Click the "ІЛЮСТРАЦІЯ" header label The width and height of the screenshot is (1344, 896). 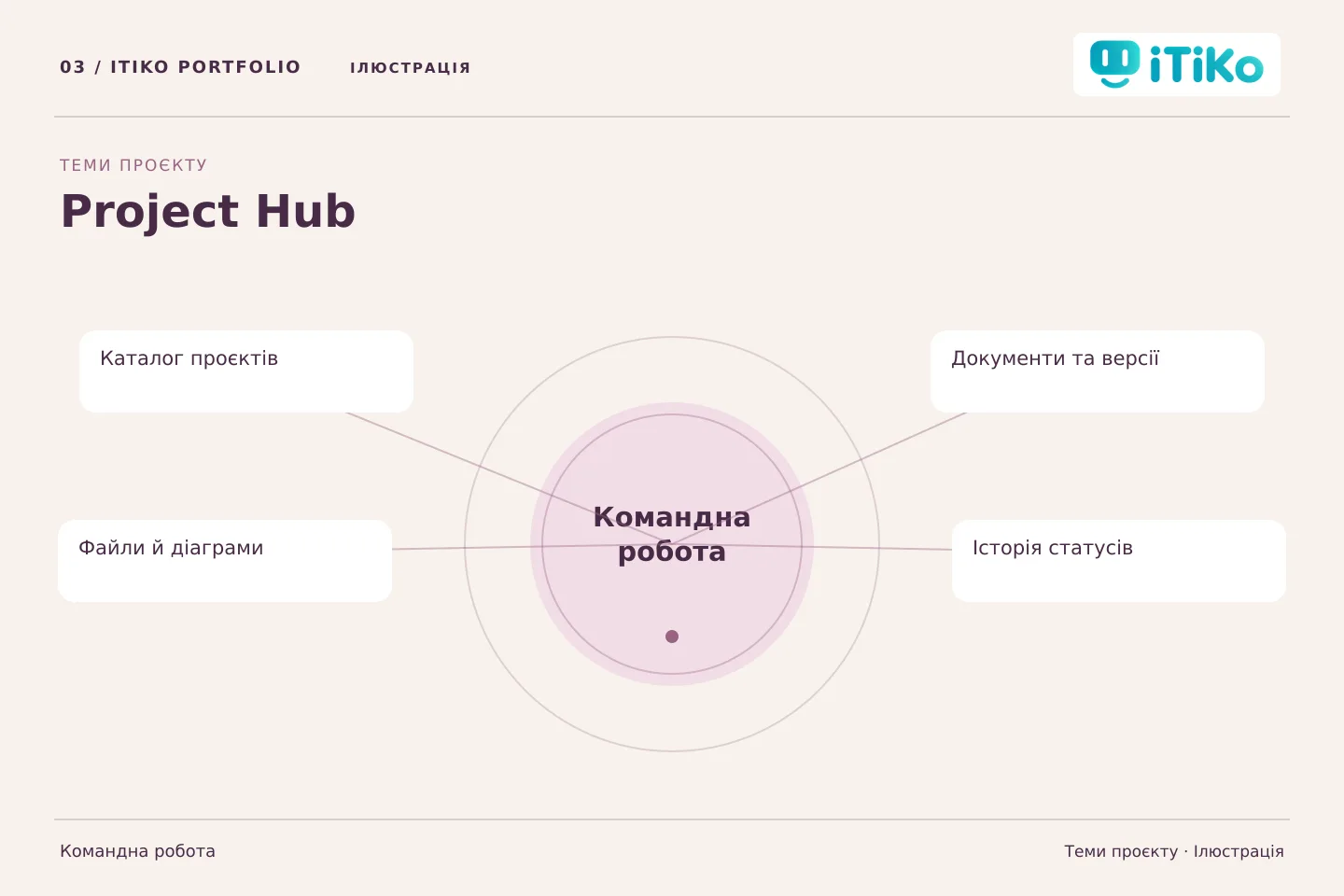(411, 68)
